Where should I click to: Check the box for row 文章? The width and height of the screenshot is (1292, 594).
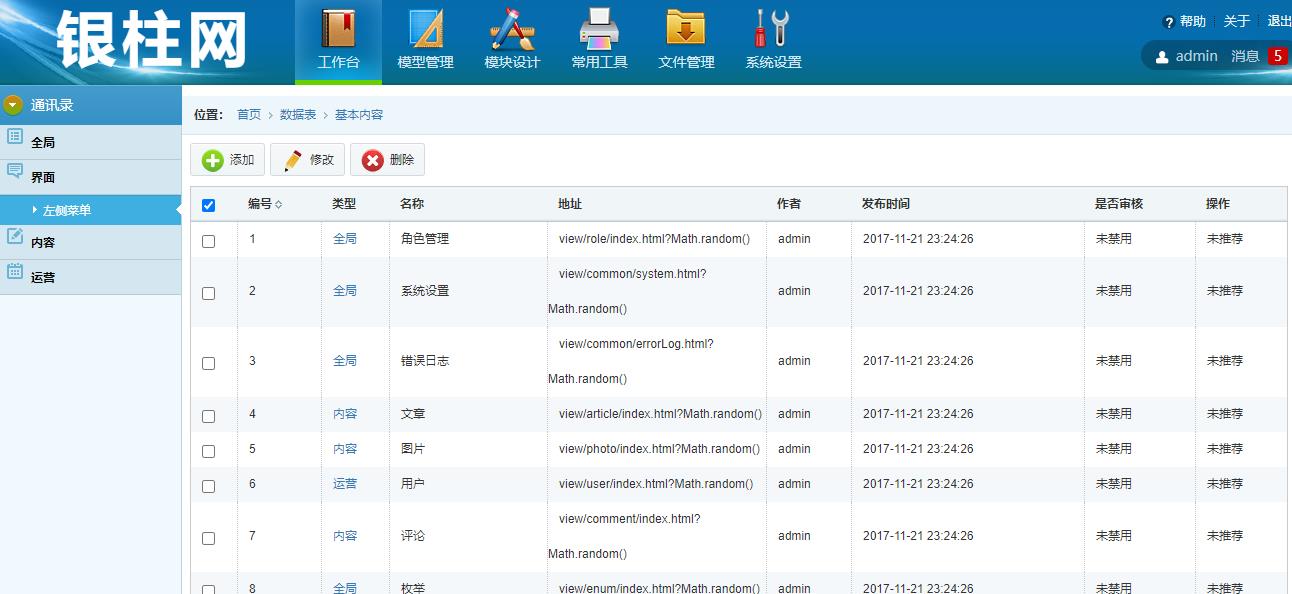(209, 416)
